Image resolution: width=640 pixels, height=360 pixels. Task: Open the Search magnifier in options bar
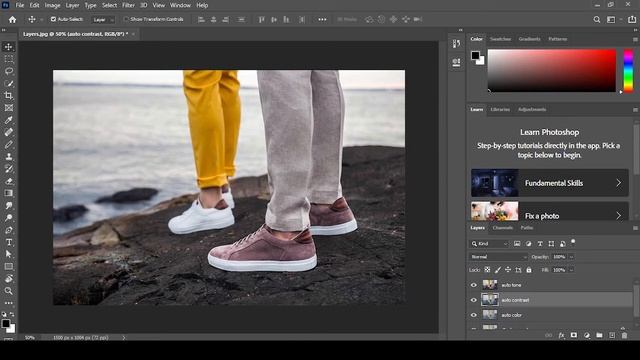click(x=597, y=19)
